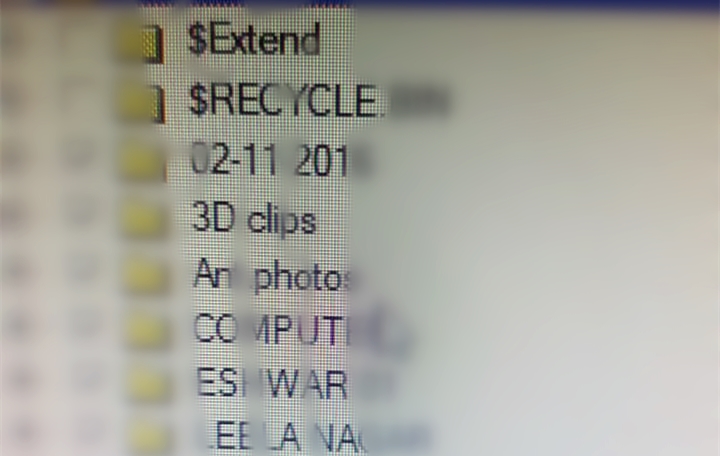Select the last folder name in list
720x456 pixels.
[x=315, y=437]
